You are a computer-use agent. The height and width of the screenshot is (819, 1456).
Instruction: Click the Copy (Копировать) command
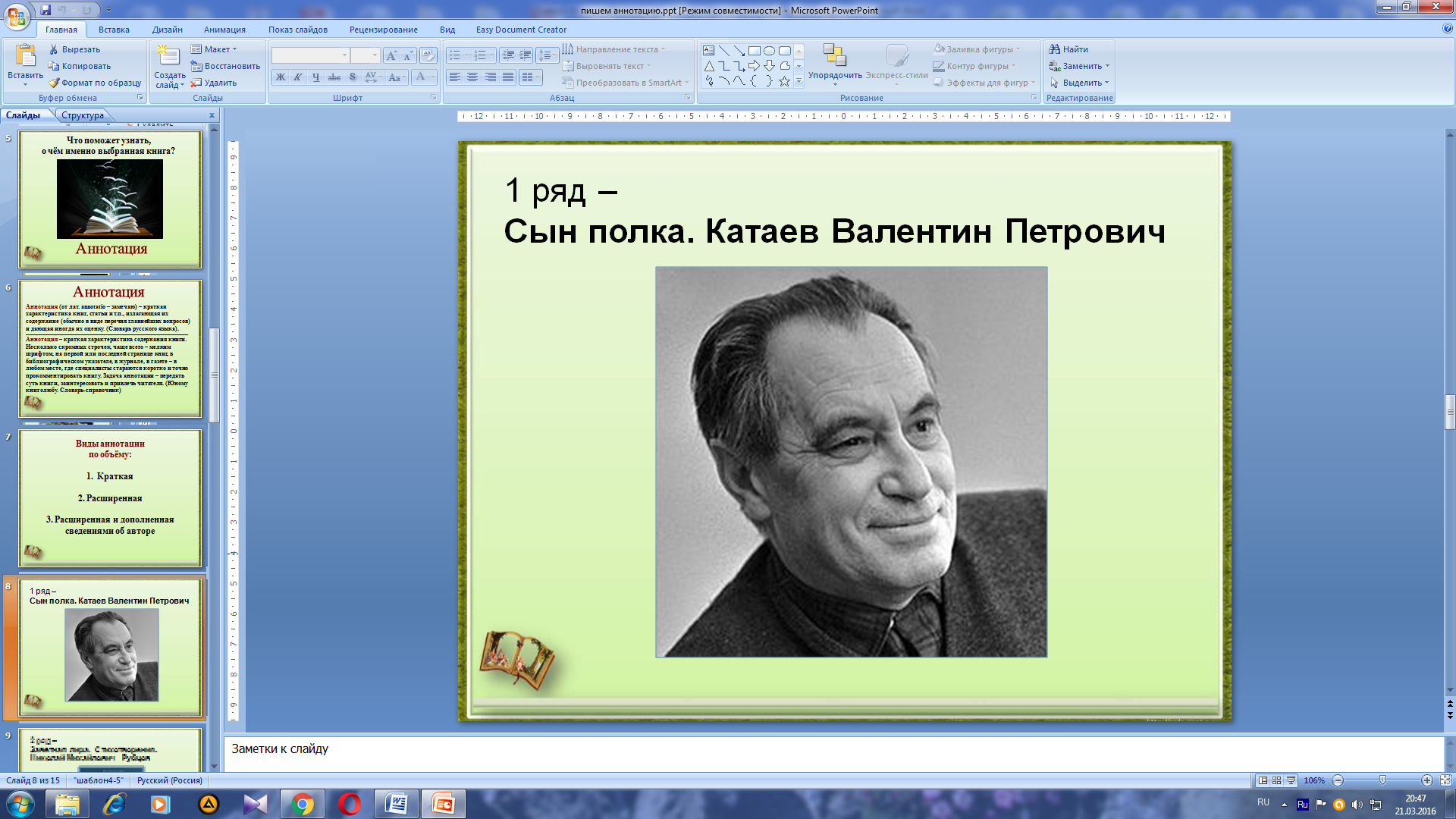pyautogui.click(x=80, y=66)
